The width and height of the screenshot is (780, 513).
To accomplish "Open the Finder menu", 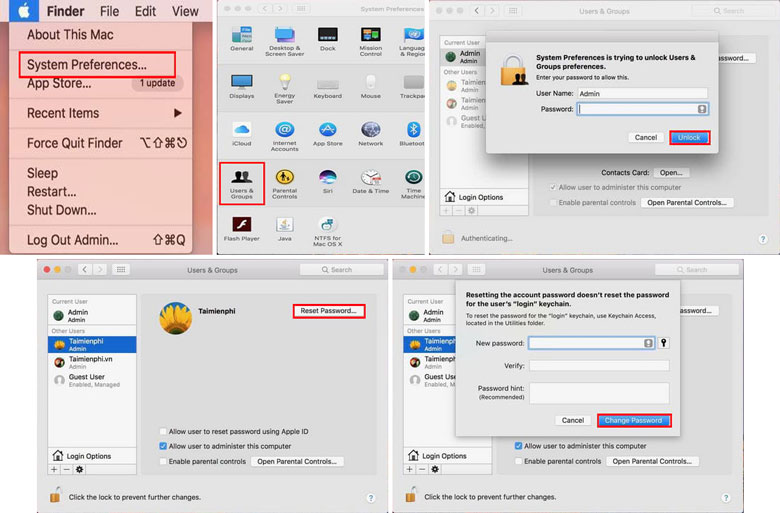I will tap(65, 11).
